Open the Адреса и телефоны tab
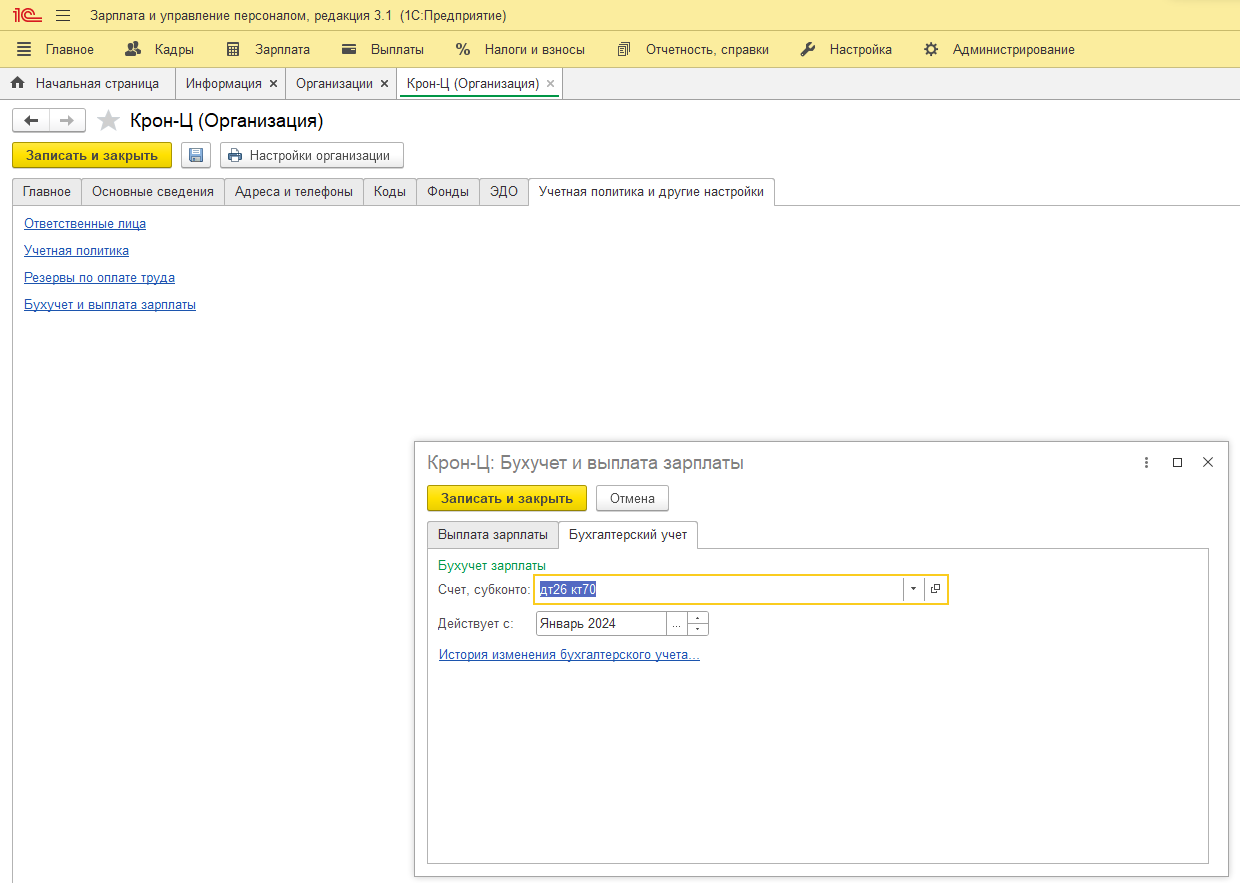1240x883 pixels. [x=293, y=192]
